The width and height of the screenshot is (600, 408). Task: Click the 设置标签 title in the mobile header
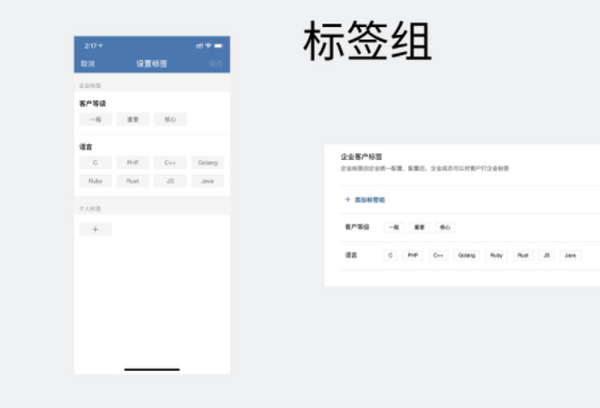click(x=152, y=64)
